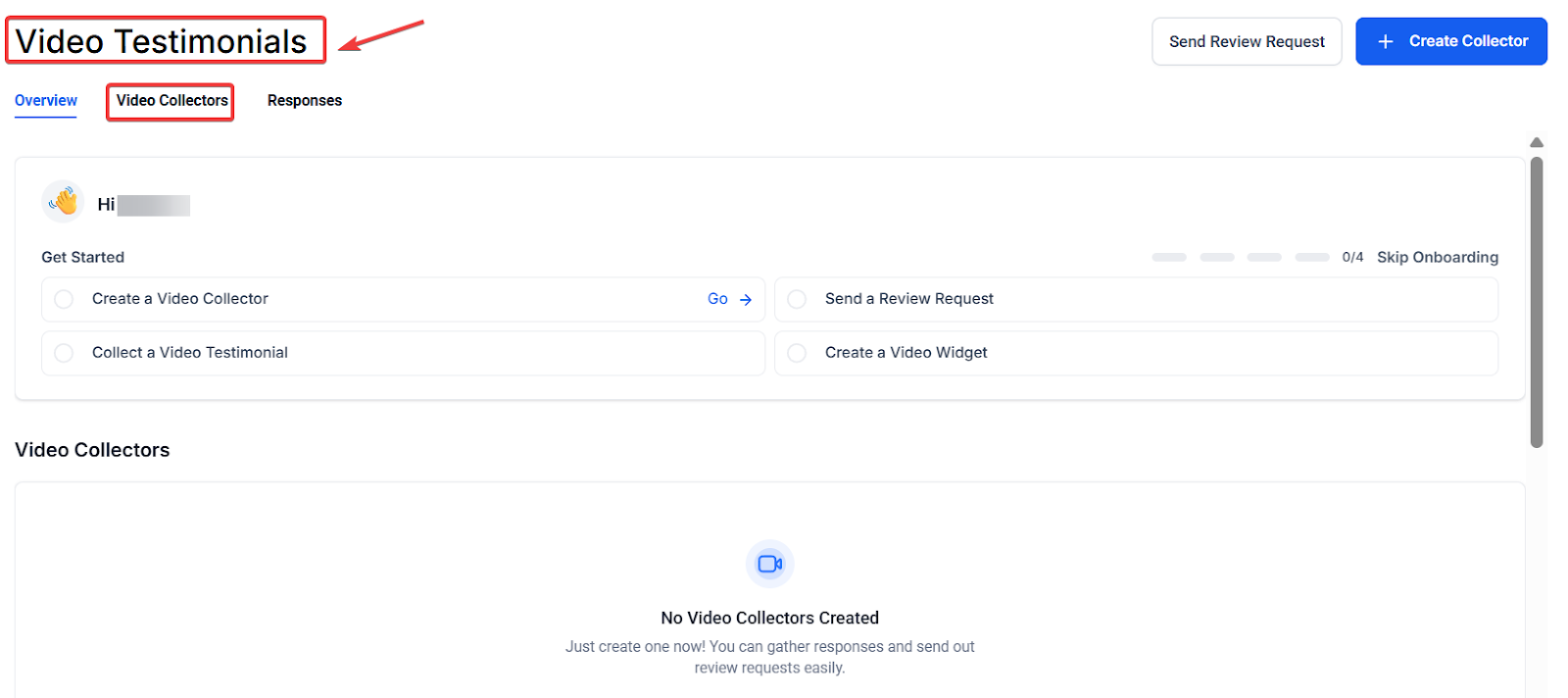The image size is (1568, 698).
Task: Click the waving hand emoji icon
Action: (x=64, y=202)
